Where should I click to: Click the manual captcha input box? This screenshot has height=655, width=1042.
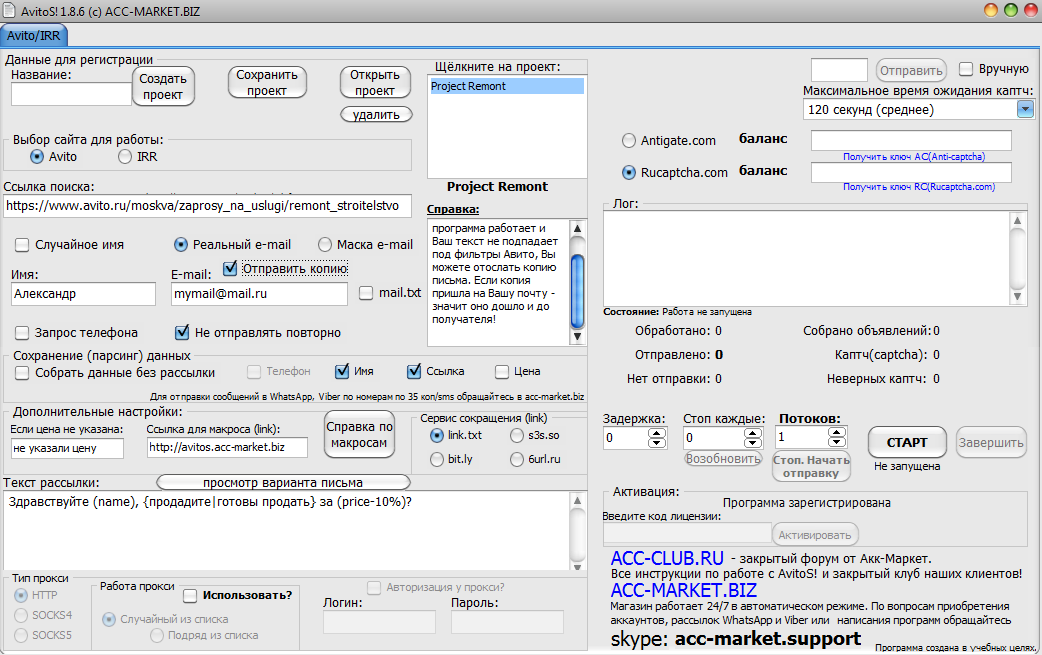[x=839, y=70]
